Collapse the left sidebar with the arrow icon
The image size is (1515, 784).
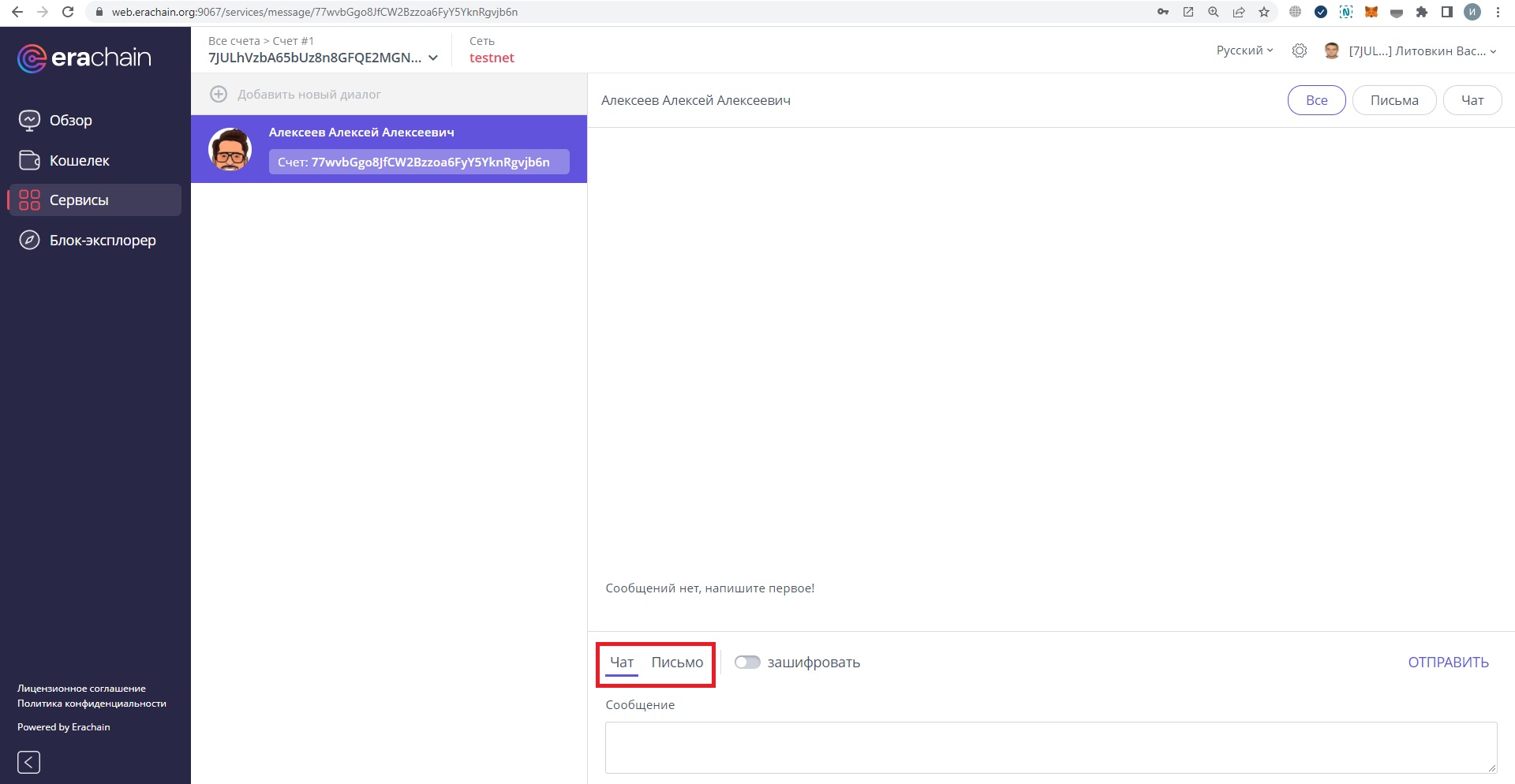28,762
